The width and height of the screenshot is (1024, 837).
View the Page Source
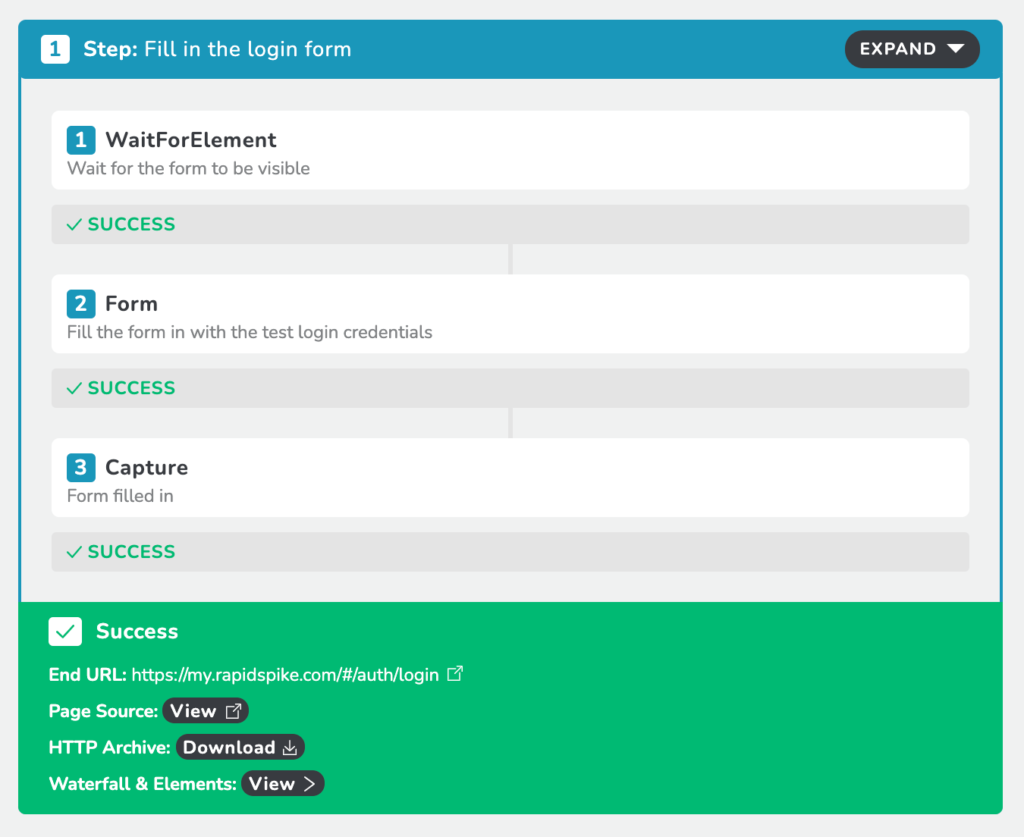click(205, 711)
